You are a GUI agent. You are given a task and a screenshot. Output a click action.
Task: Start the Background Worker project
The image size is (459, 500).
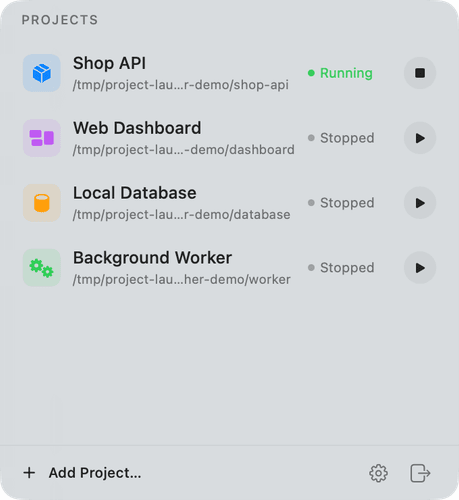click(420, 268)
